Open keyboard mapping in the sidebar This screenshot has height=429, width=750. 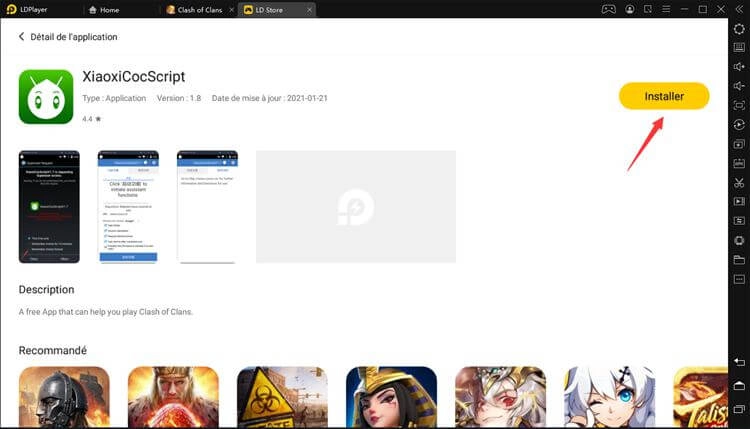point(739,48)
